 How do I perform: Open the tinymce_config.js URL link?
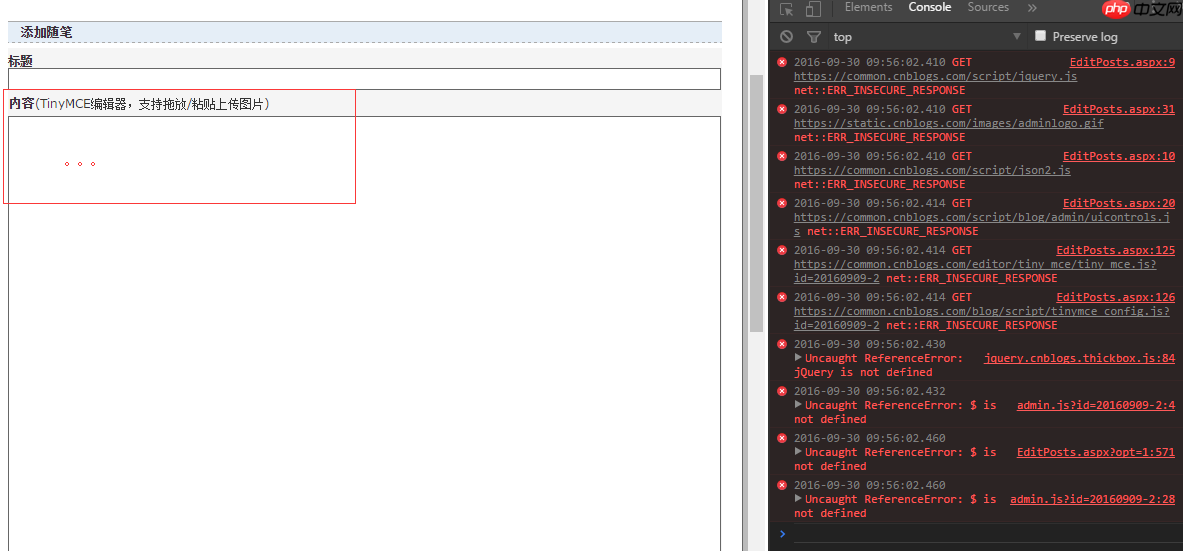point(982,311)
